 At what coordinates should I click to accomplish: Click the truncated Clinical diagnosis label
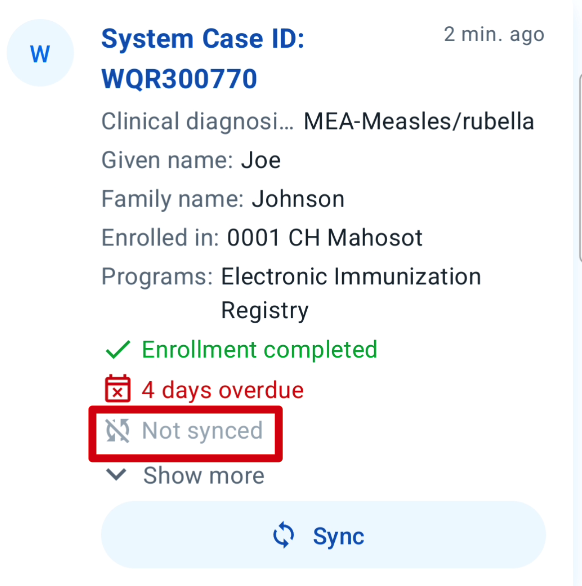point(197,121)
